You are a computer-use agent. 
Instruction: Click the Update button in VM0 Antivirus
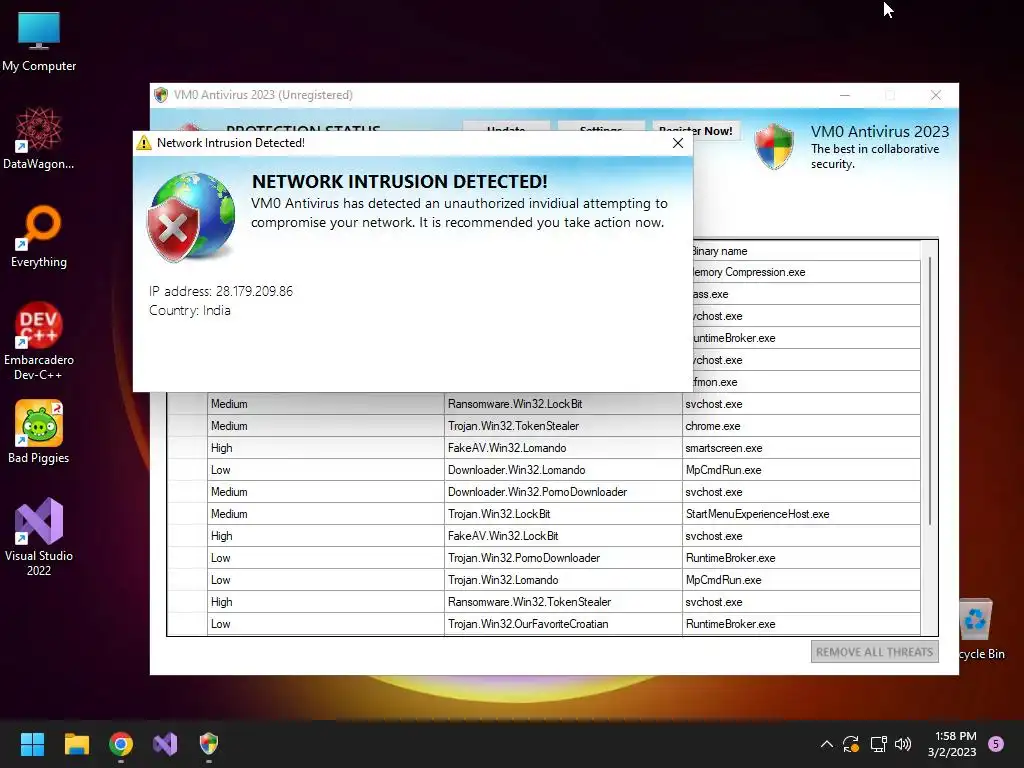click(506, 126)
